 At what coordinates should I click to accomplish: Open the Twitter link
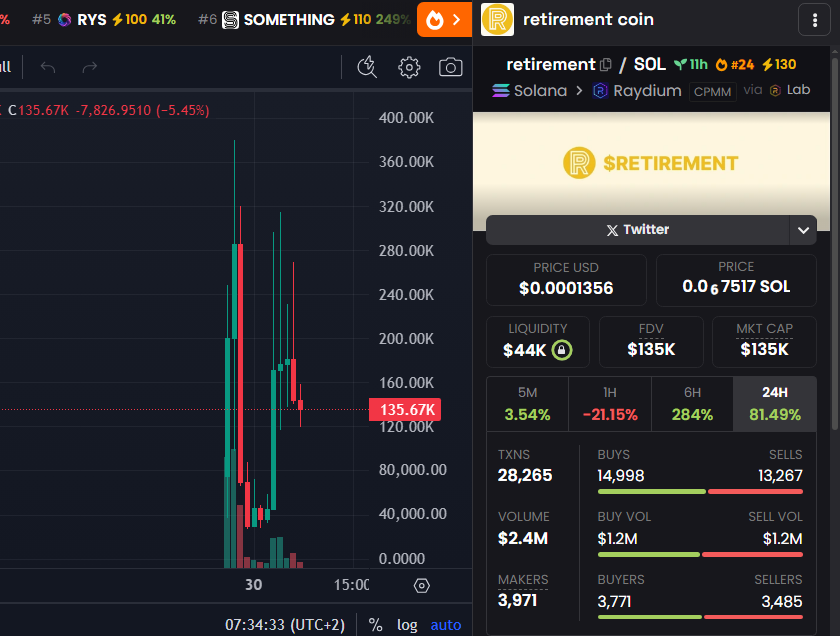[x=638, y=230]
